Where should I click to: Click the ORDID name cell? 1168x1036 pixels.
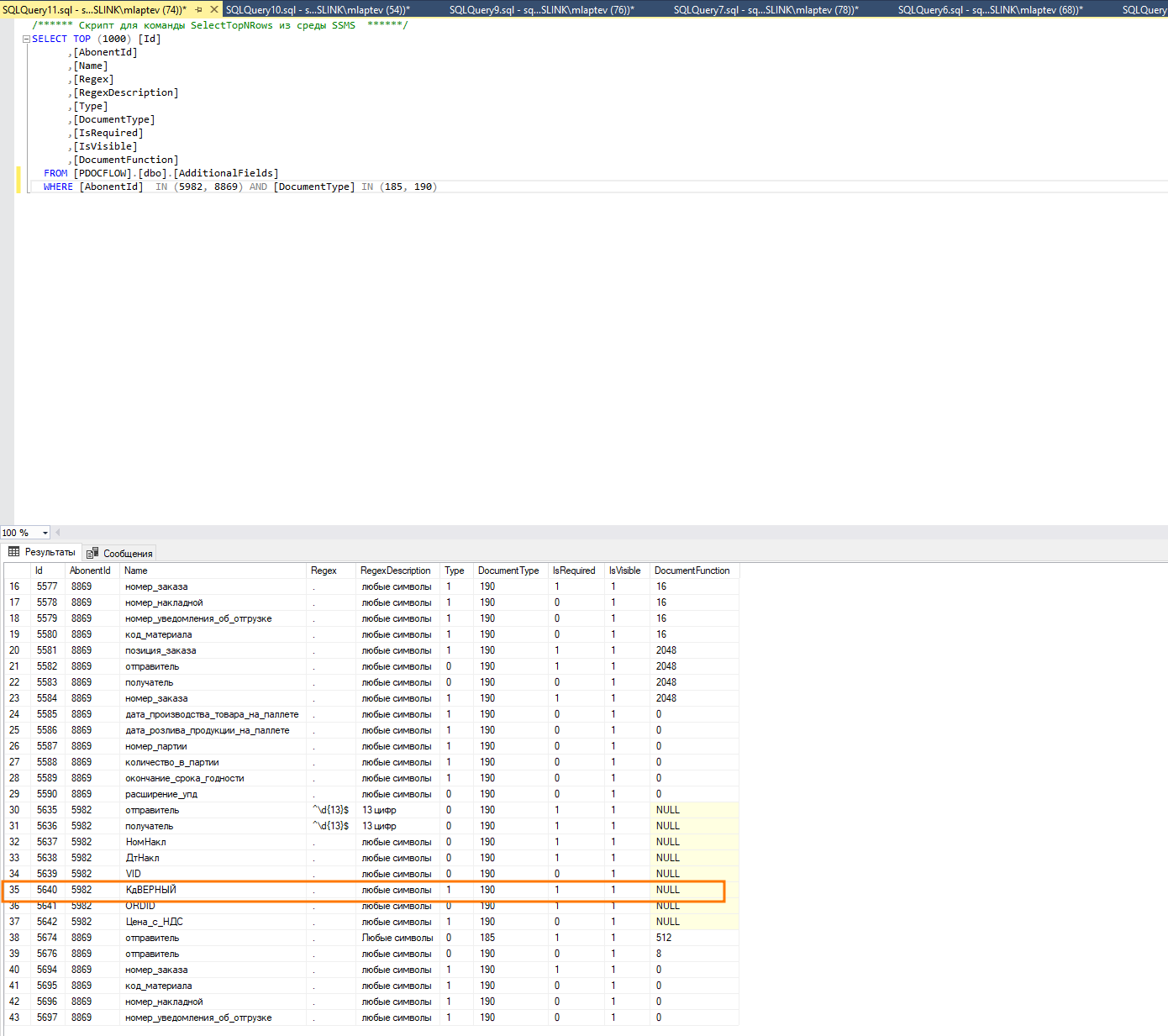click(214, 906)
